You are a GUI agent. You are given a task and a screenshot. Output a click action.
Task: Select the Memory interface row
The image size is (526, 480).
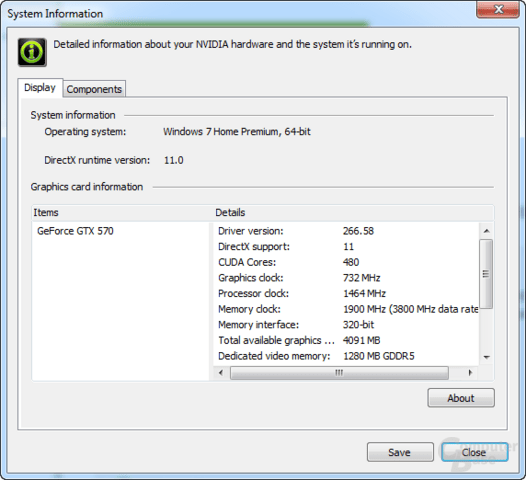[x=346, y=325]
